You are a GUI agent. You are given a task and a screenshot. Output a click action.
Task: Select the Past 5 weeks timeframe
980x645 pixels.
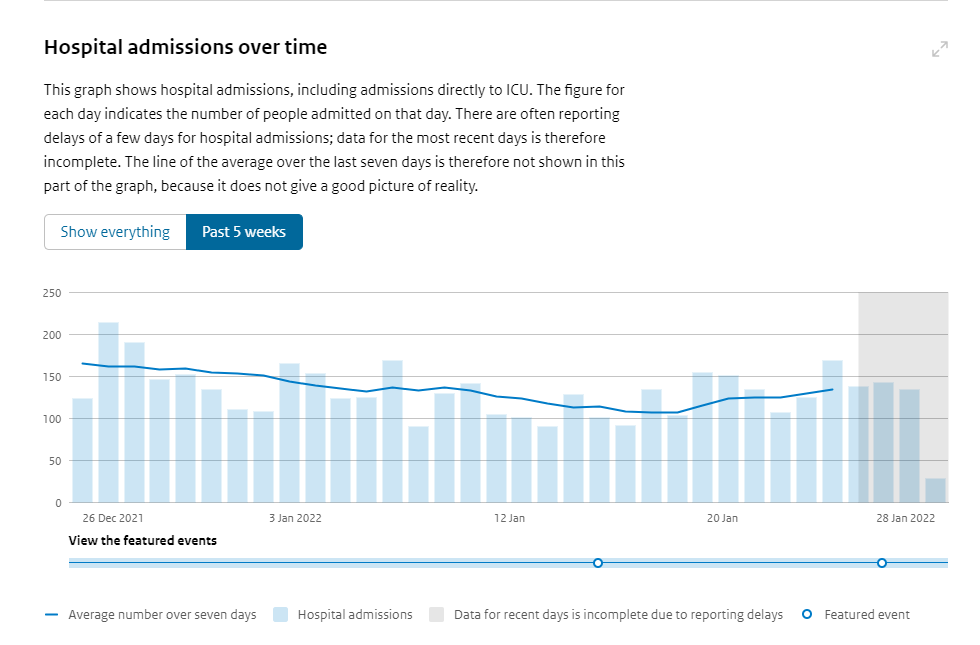pos(244,232)
